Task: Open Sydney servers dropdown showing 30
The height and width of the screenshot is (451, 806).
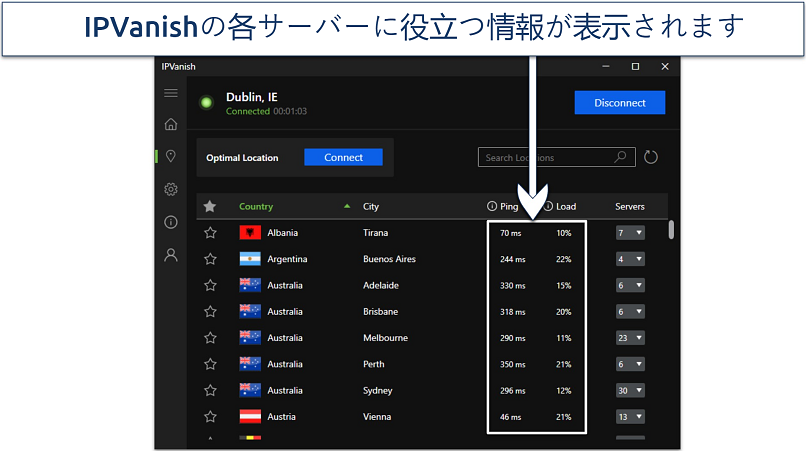Action: tap(630, 391)
